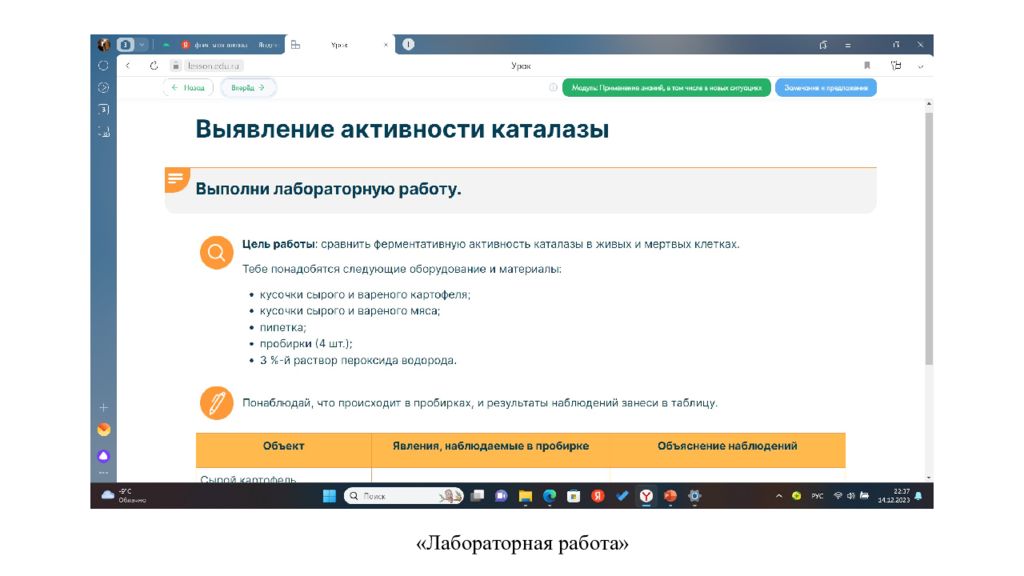Click list item 3 %-й раствор пероксида водорода

(x=358, y=360)
